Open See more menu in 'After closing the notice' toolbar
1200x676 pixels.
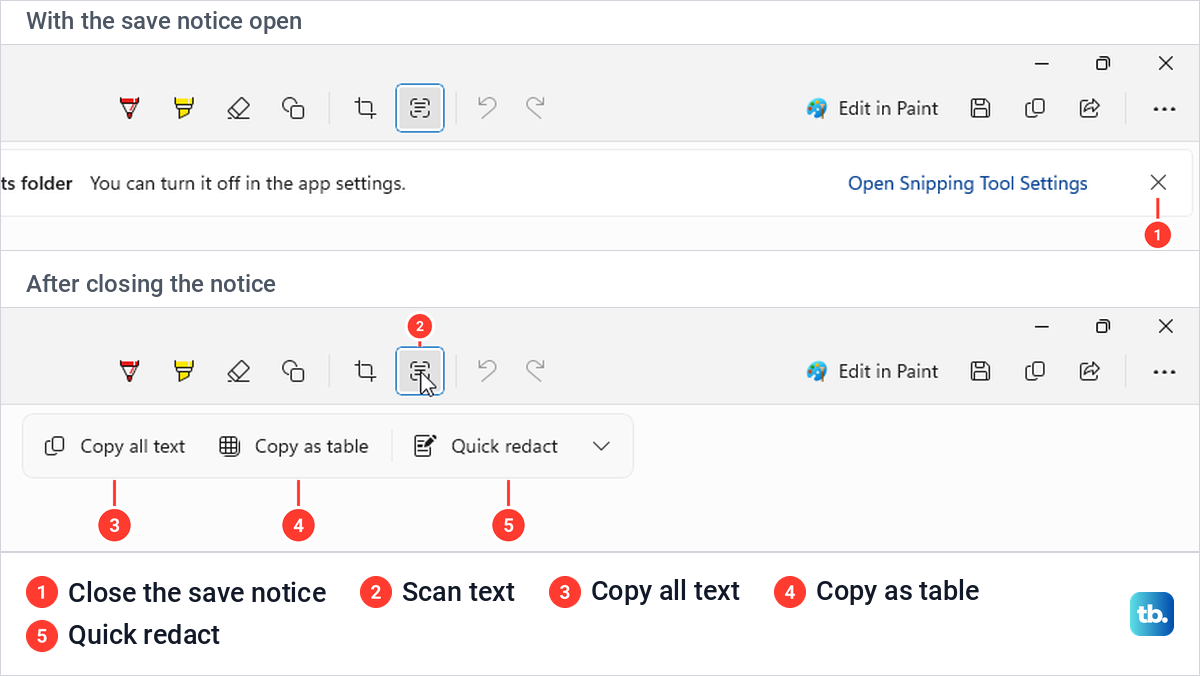pos(1164,371)
